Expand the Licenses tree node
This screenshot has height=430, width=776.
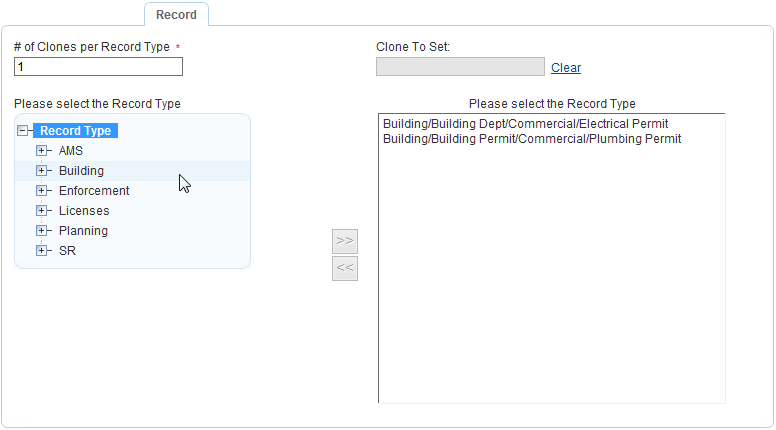[x=42, y=211]
